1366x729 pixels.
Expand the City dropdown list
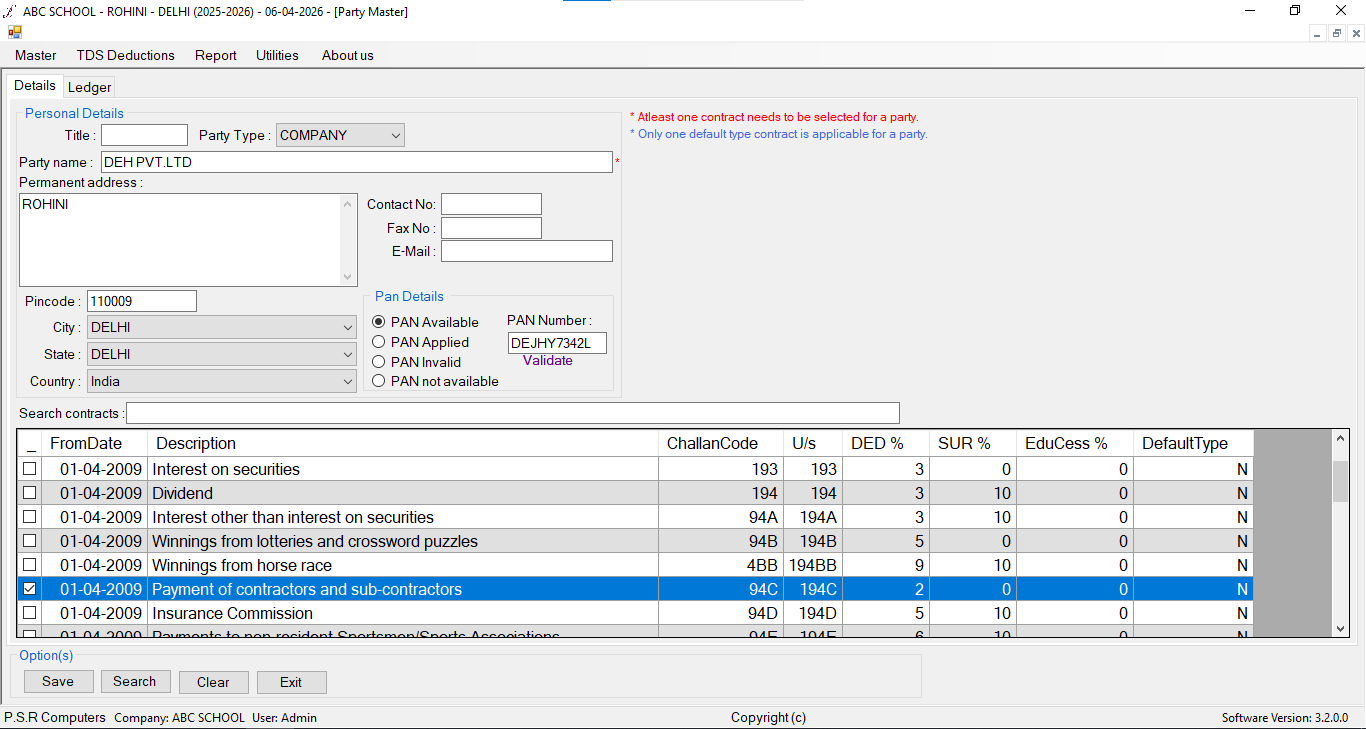click(347, 328)
